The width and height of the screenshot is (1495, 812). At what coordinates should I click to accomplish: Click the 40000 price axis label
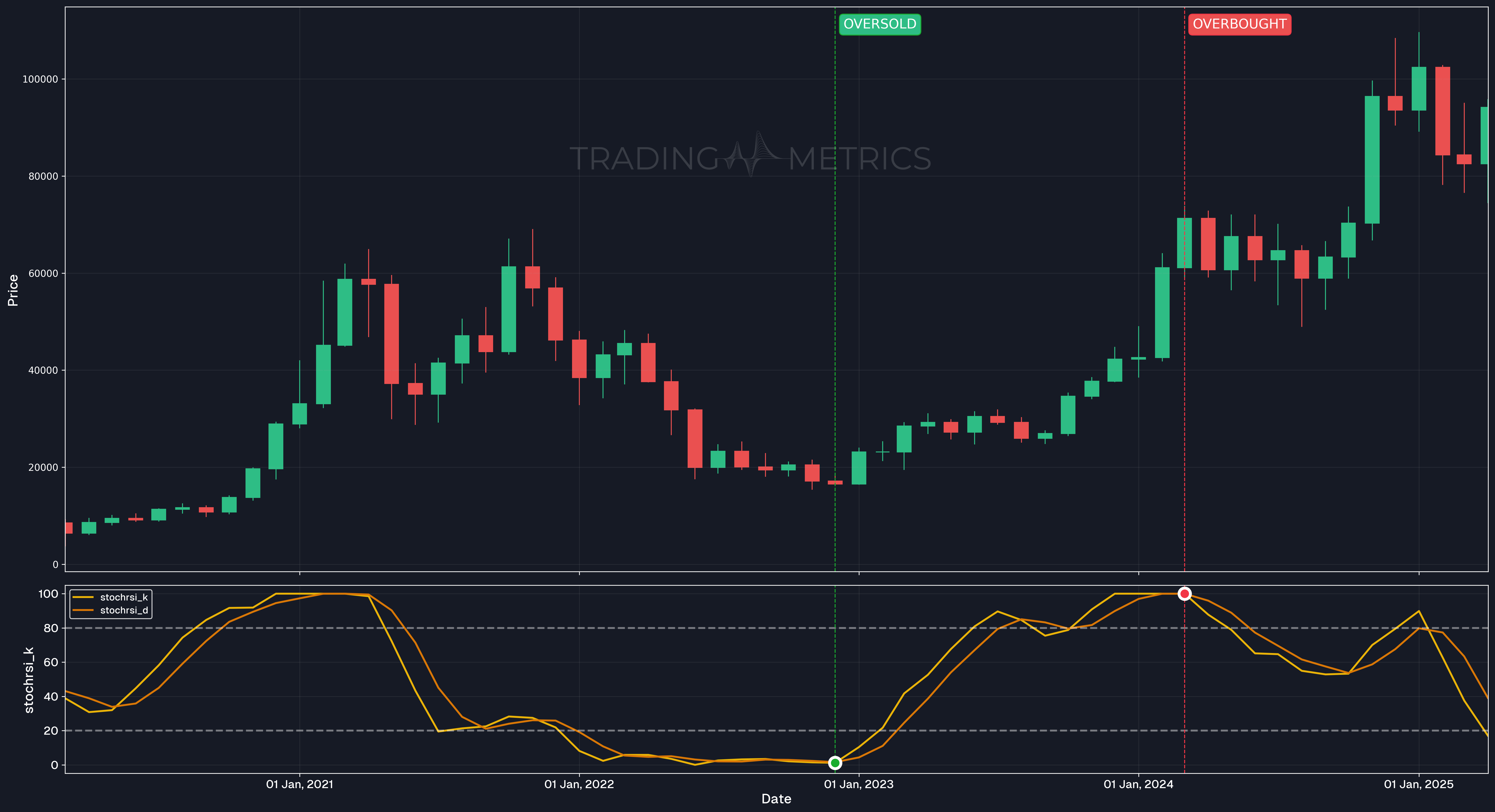[43, 370]
